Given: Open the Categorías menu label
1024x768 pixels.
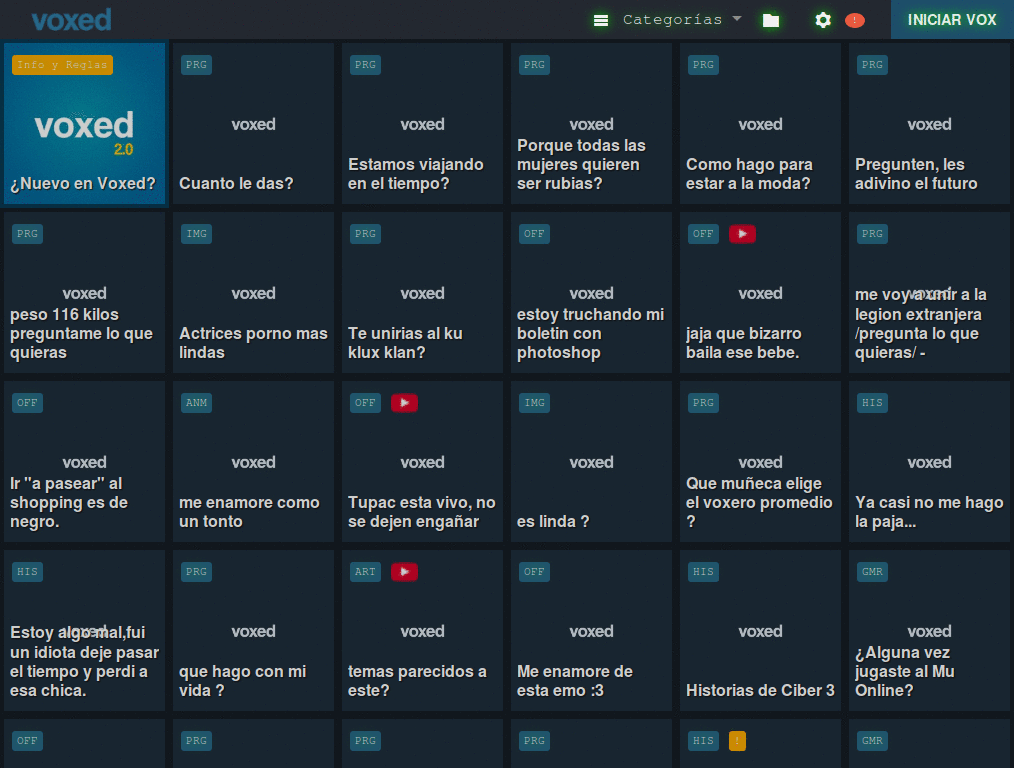Looking at the screenshot, I should 672,20.
